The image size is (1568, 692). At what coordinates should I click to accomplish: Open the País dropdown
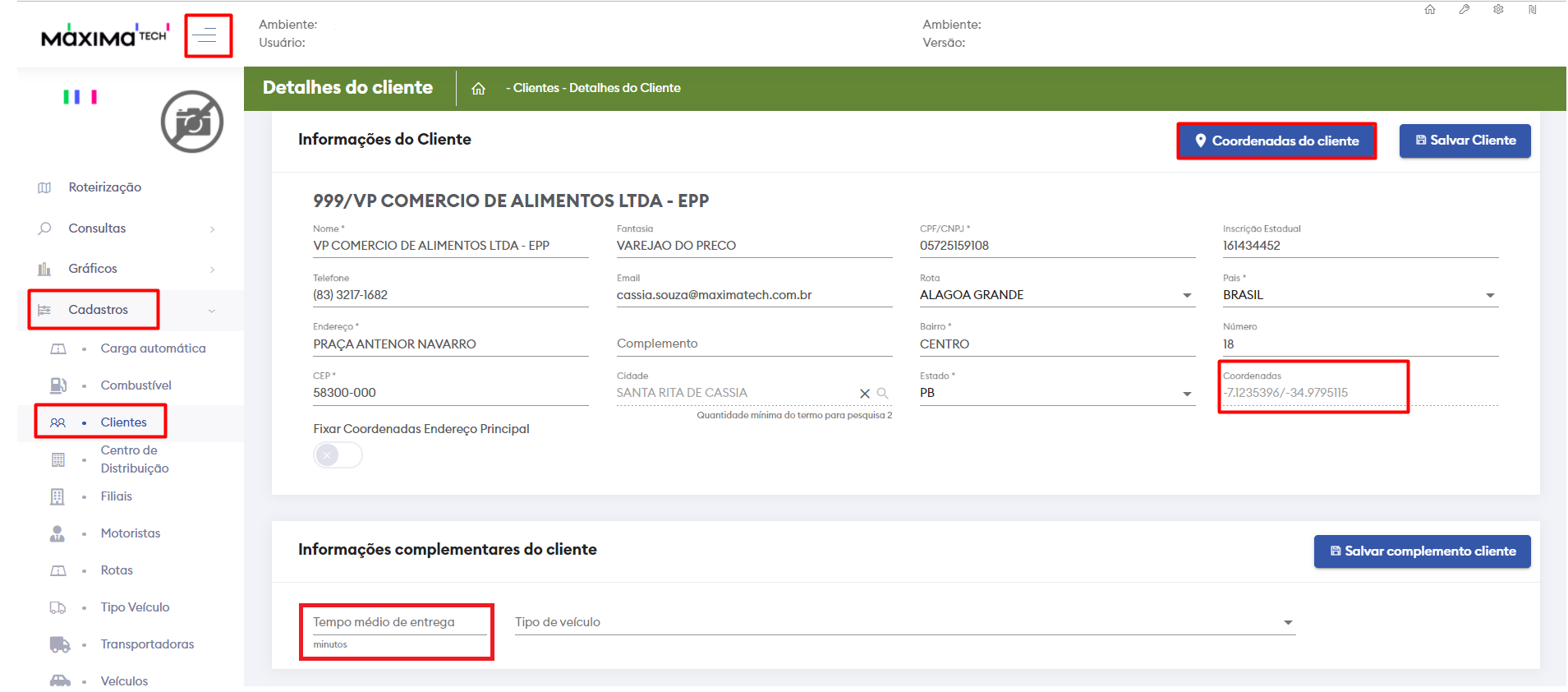tap(1489, 296)
